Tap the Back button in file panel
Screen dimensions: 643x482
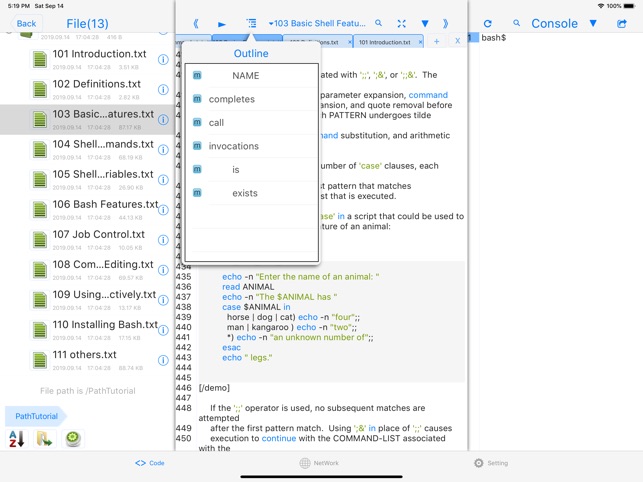[x=27, y=23]
